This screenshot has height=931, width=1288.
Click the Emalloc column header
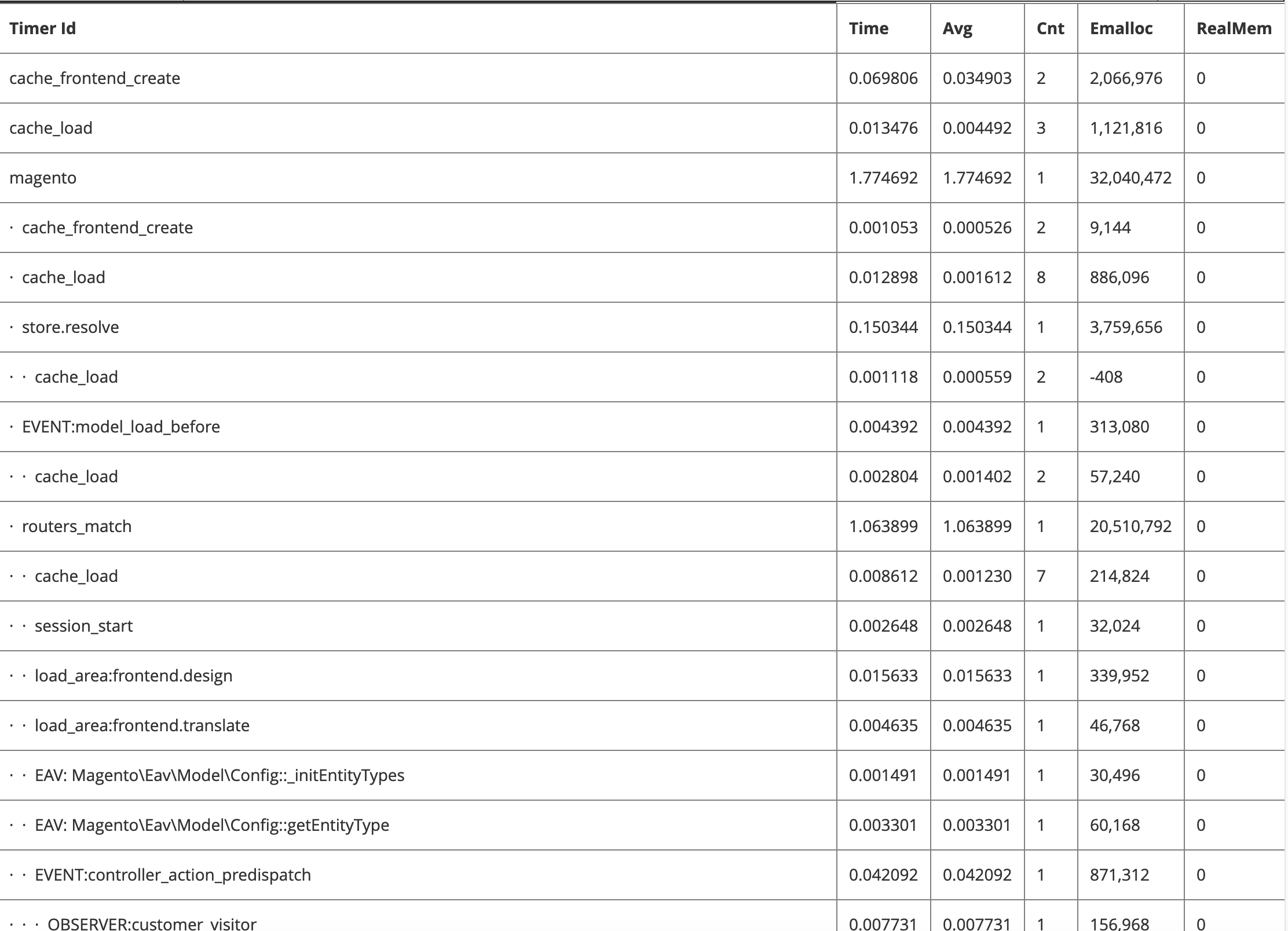click(1121, 28)
